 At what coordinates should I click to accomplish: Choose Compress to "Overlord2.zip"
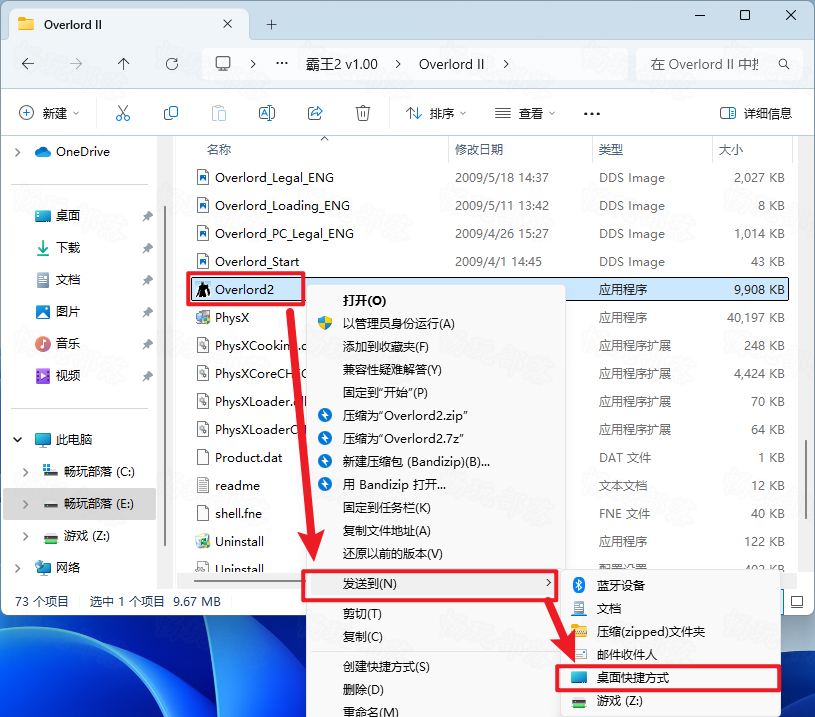coord(436,415)
